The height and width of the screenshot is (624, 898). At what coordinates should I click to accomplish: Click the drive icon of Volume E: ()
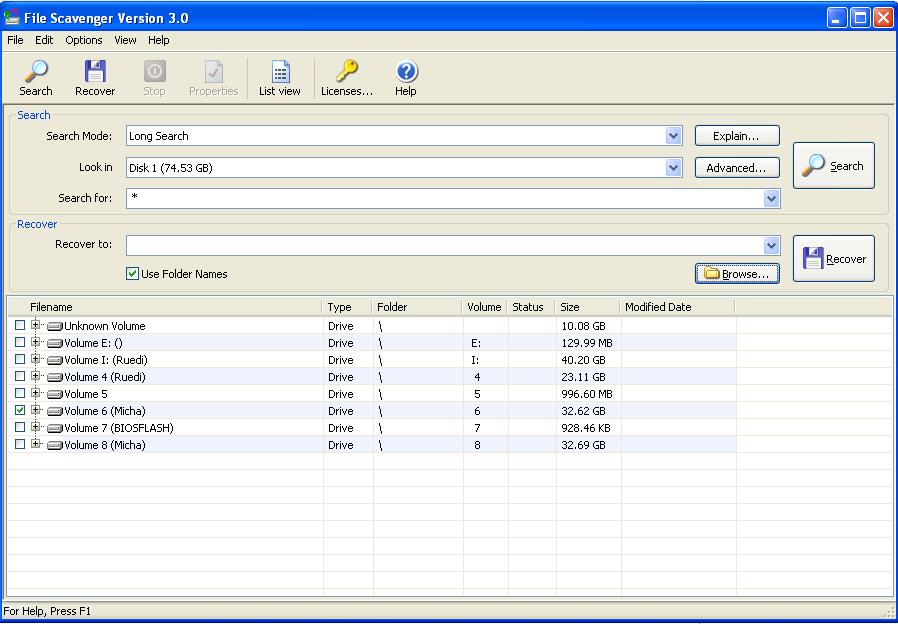[x=55, y=343]
